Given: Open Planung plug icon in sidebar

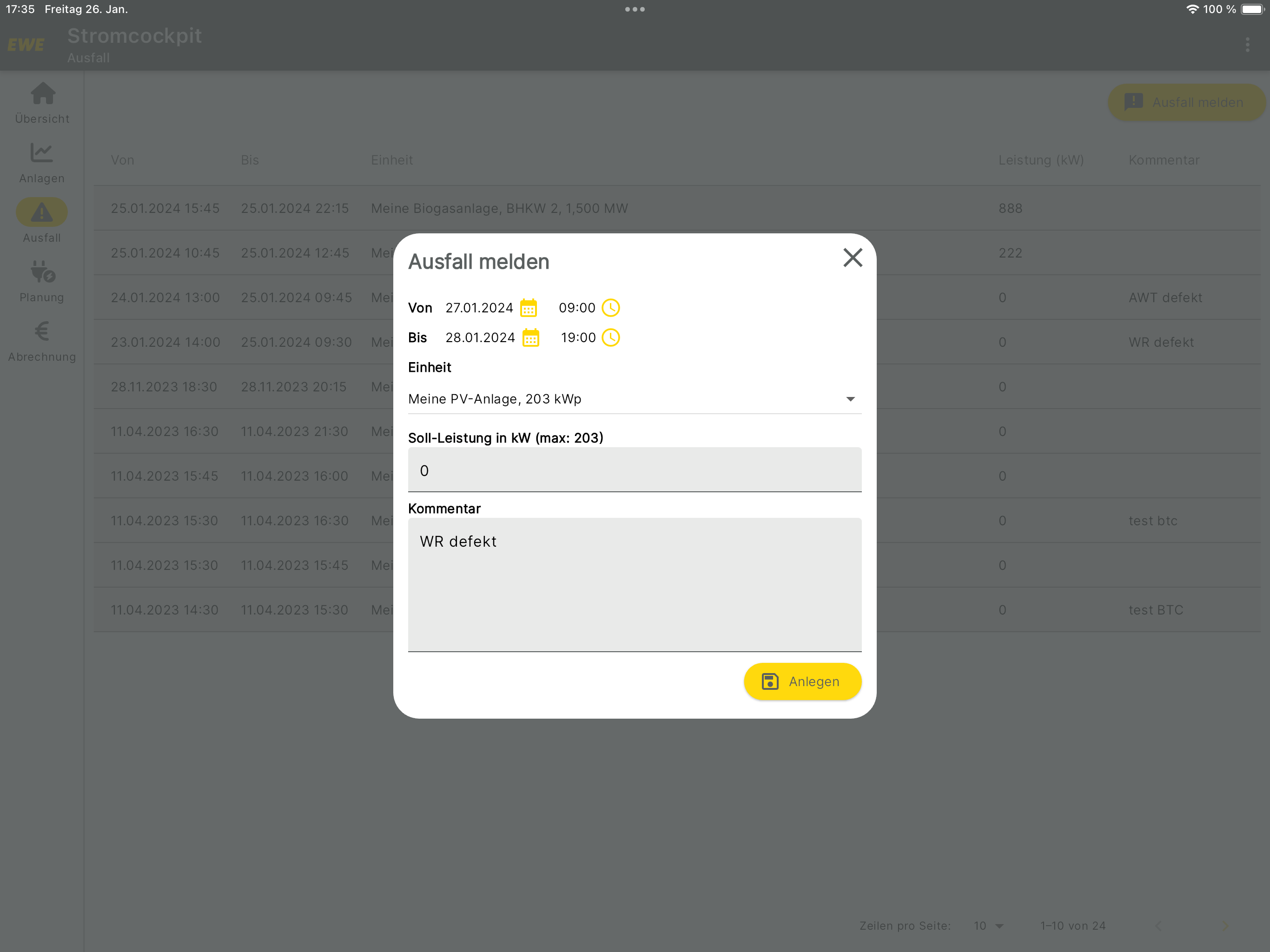Looking at the screenshot, I should (x=42, y=281).
